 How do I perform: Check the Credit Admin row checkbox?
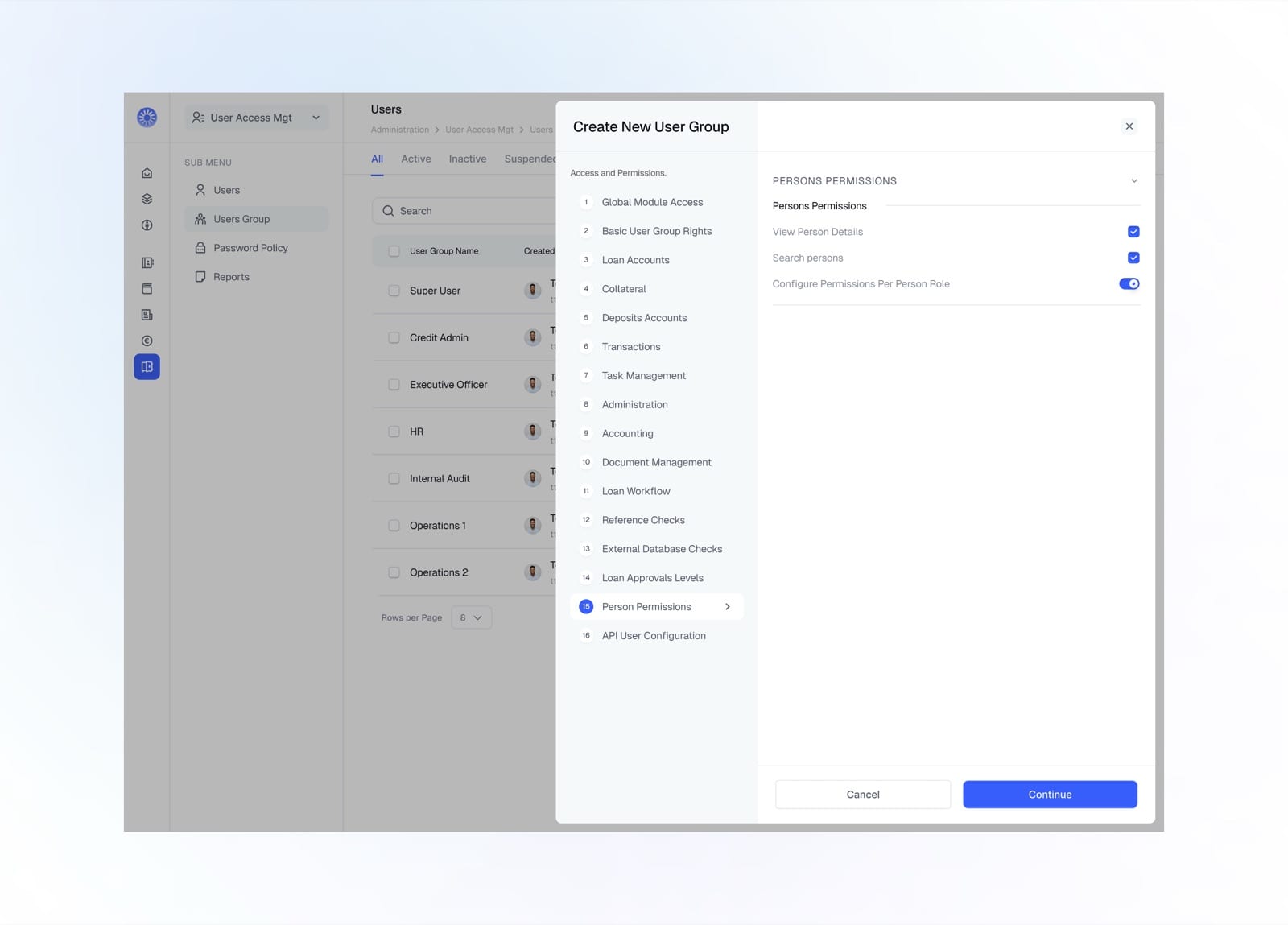pyautogui.click(x=394, y=337)
